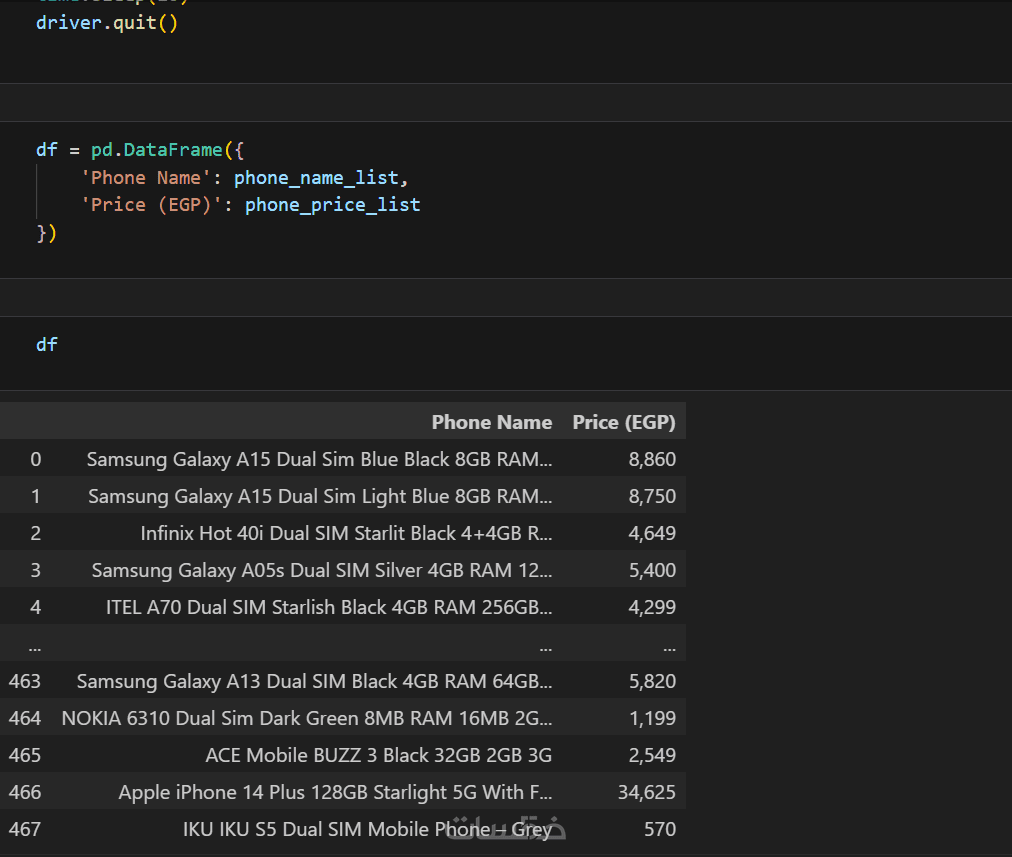This screenshot has height=857, width=1012.
Task: Click the Apple iPhone 14 Plus cell
Action: tap(335, 792)
